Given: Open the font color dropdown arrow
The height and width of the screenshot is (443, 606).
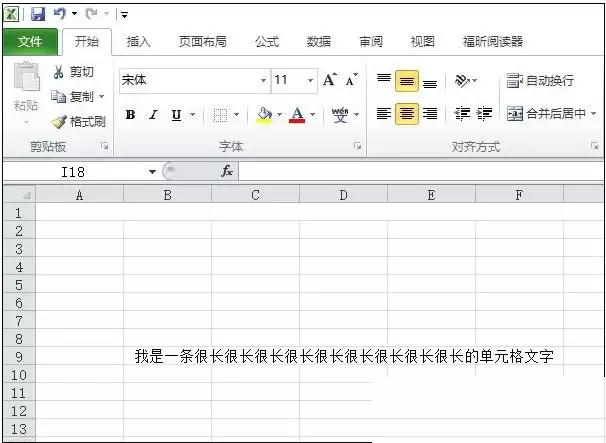Looking at the screenshot, I should click(x=313, y=115).
